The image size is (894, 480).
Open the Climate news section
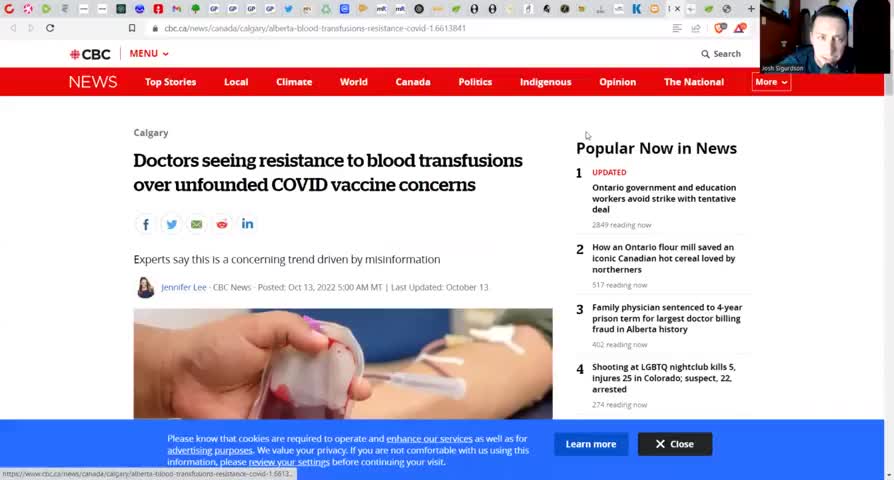[x=294, y=82]
